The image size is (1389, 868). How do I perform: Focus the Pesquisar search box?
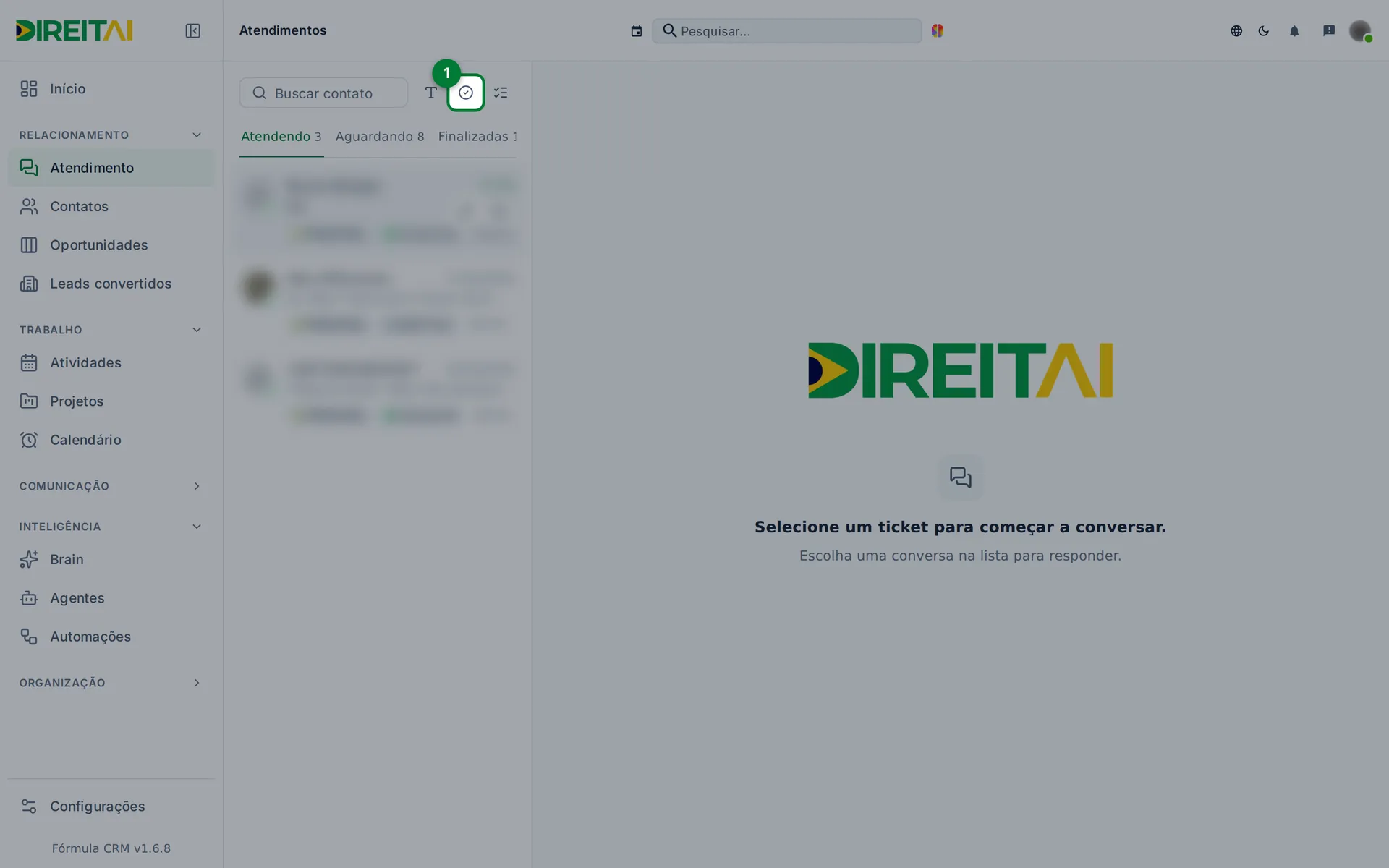787,31
